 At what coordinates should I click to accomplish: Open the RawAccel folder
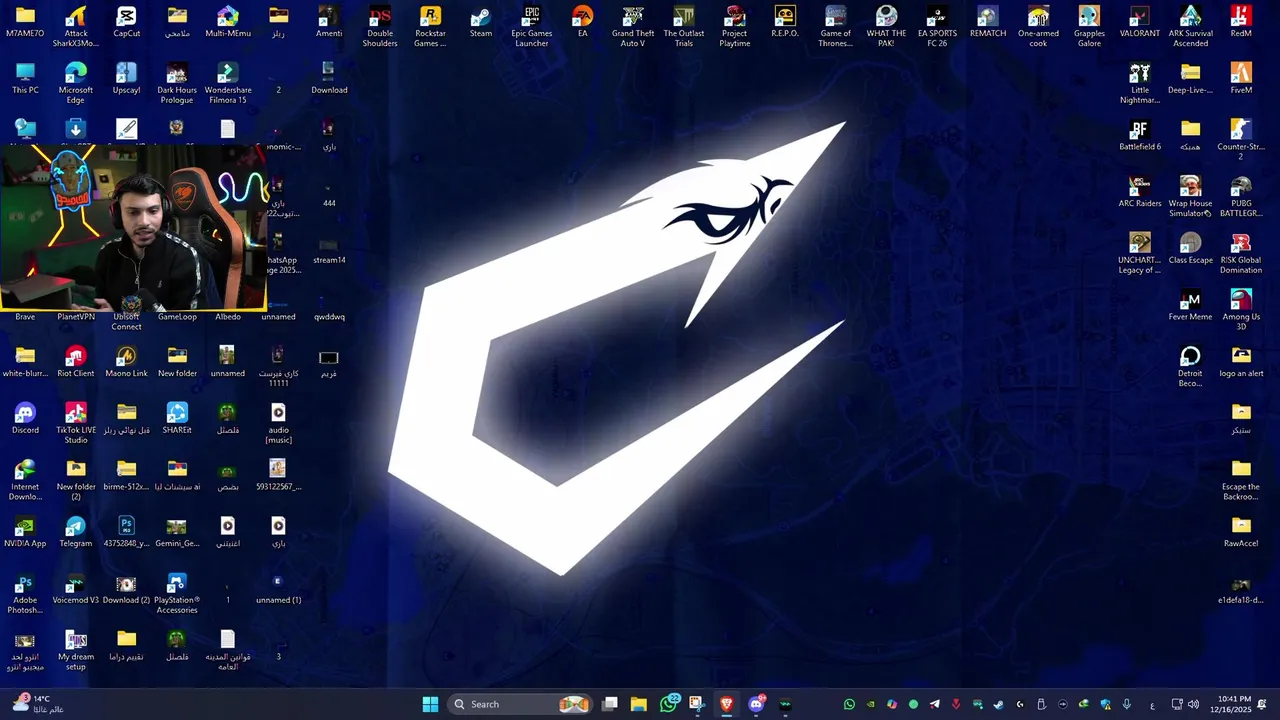point(1241,532)
